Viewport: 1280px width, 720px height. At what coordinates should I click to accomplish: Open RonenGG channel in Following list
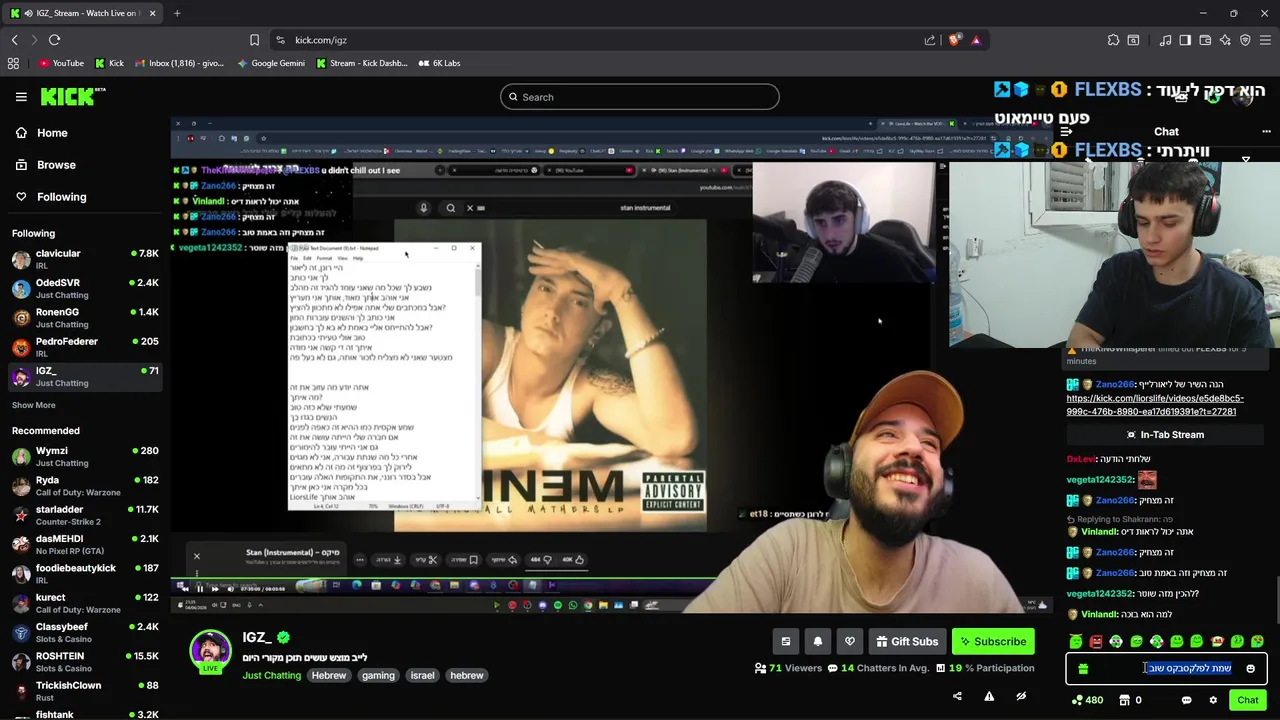click(x=85, y=318)
